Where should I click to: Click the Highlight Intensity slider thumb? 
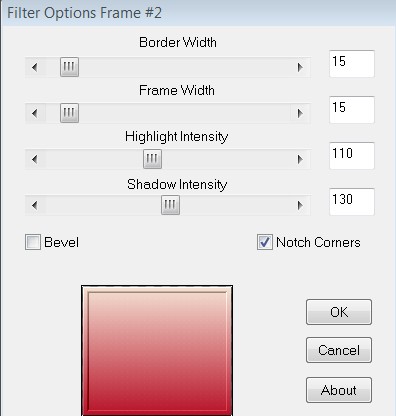pos(152,159)
